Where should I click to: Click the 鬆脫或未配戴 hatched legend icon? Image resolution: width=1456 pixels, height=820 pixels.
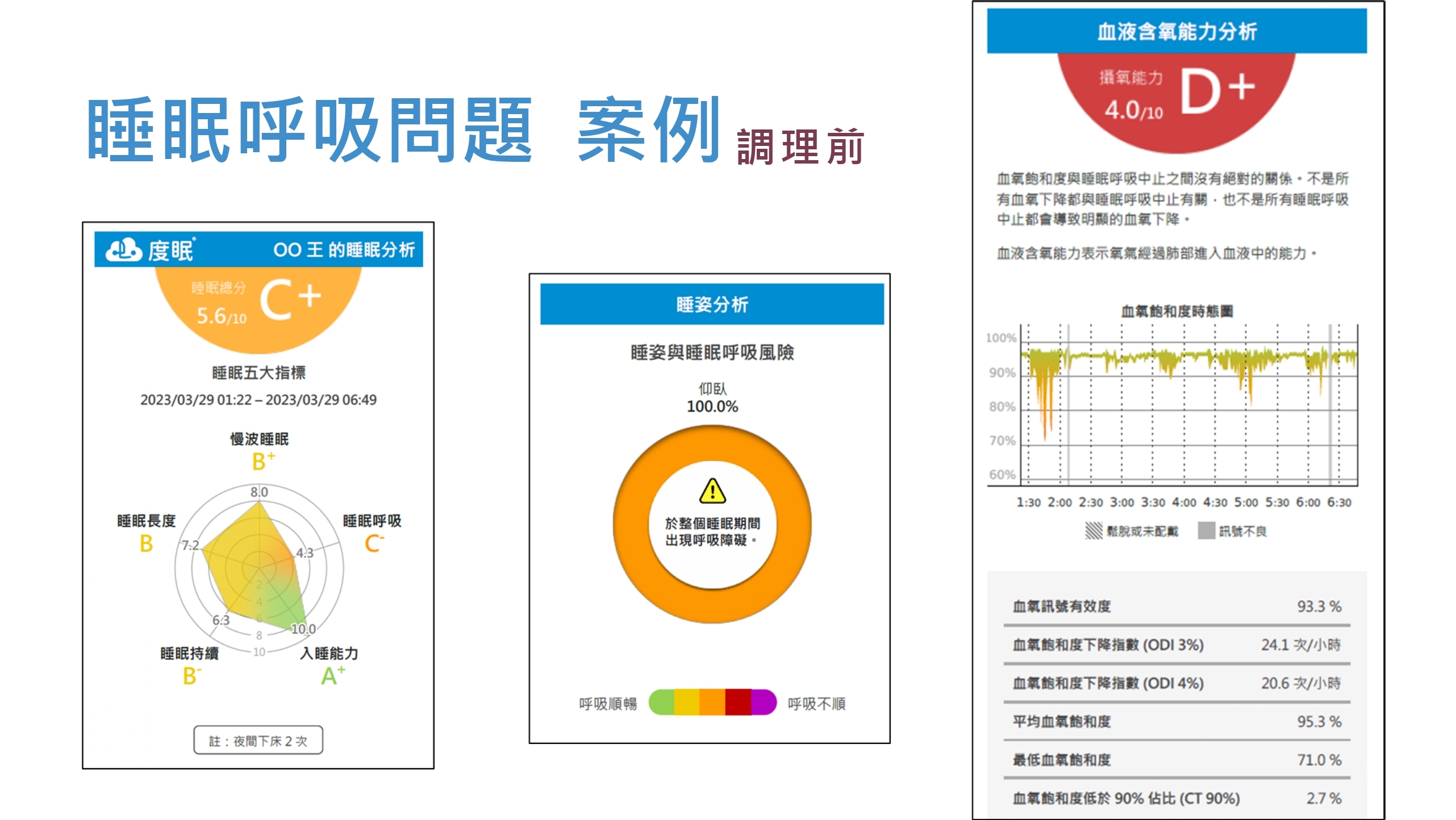click(x=1093, y=531)
